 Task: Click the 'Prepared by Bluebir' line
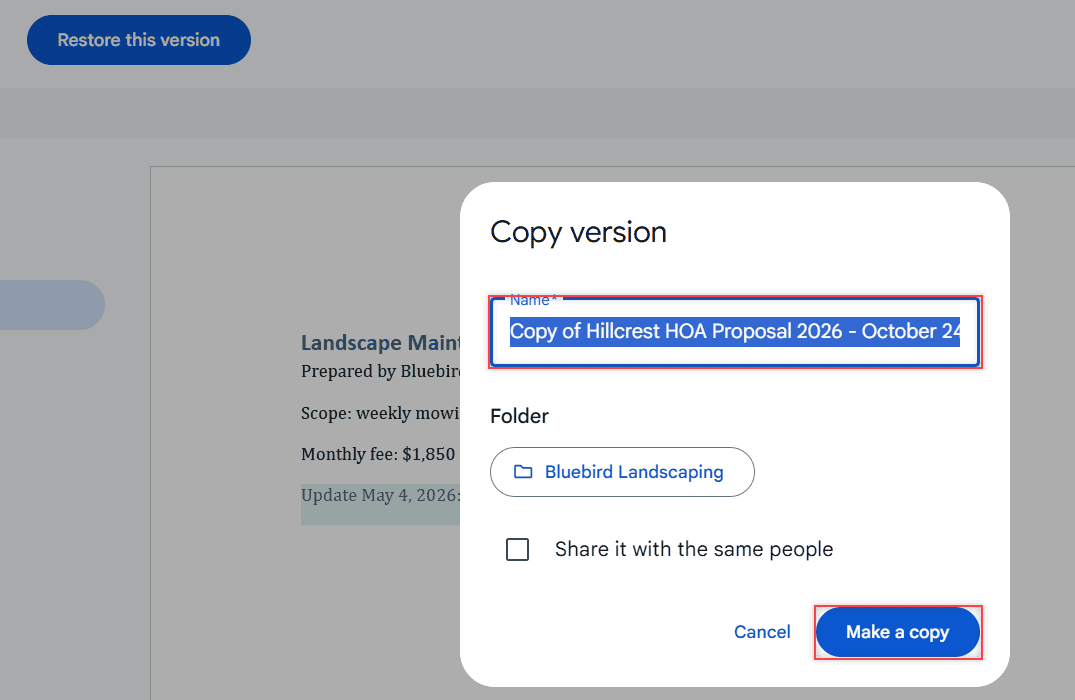pyautogui.click(x=381, y=371)
